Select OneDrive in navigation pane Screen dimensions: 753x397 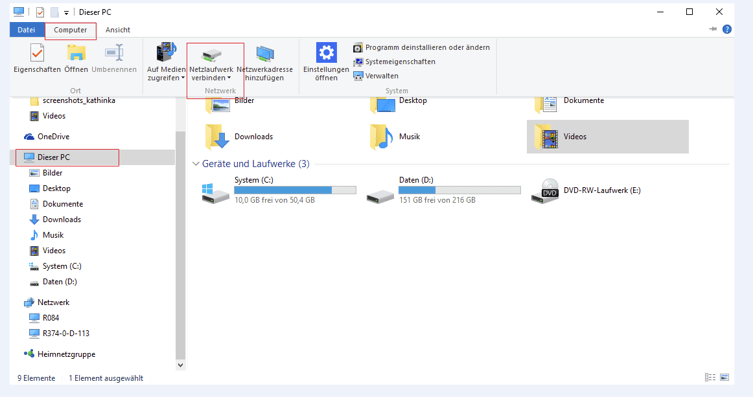coord(47,137)
